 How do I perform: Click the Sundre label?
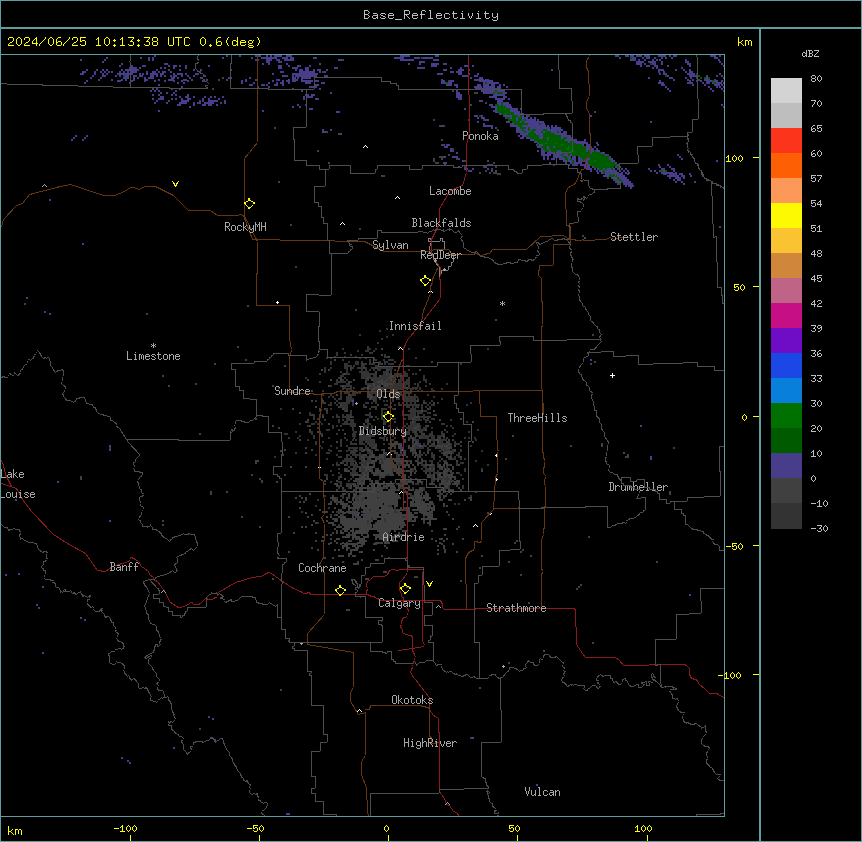(292, 391)
